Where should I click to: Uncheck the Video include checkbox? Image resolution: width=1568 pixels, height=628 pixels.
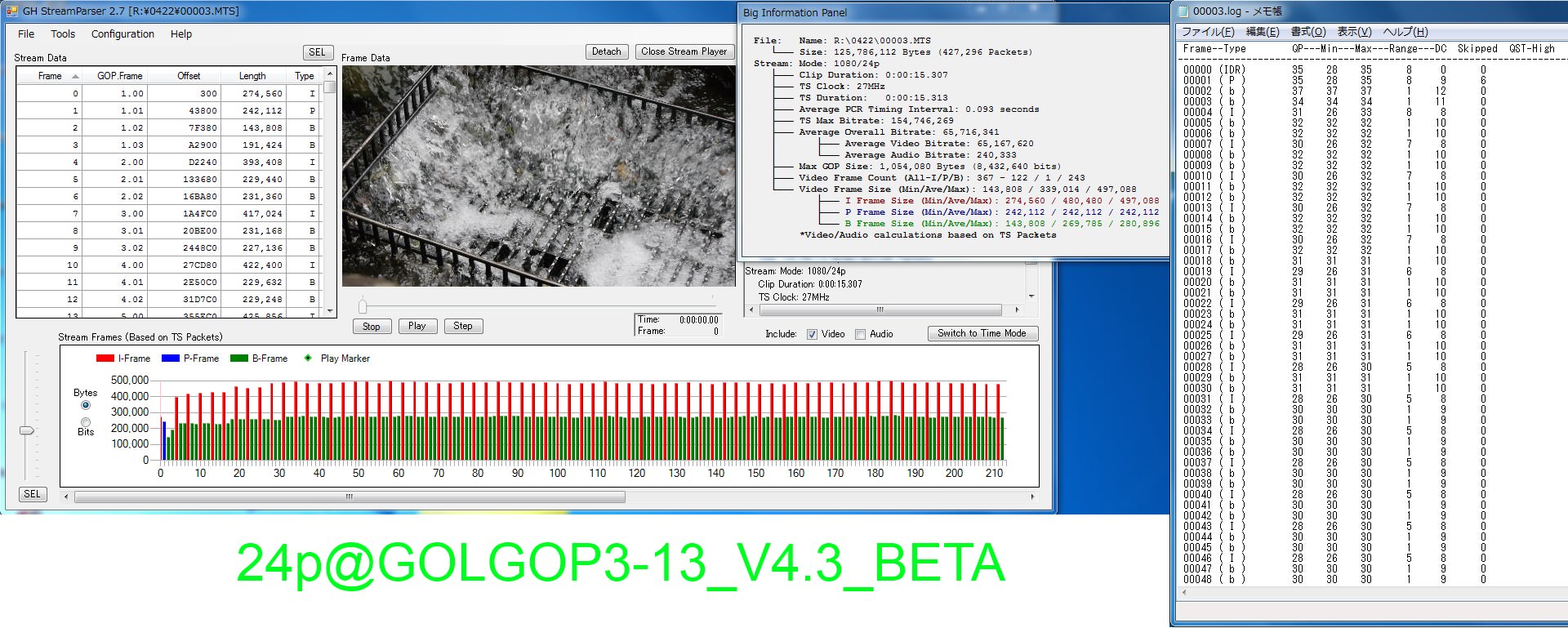pyautogui.click(x=812, y=334)
